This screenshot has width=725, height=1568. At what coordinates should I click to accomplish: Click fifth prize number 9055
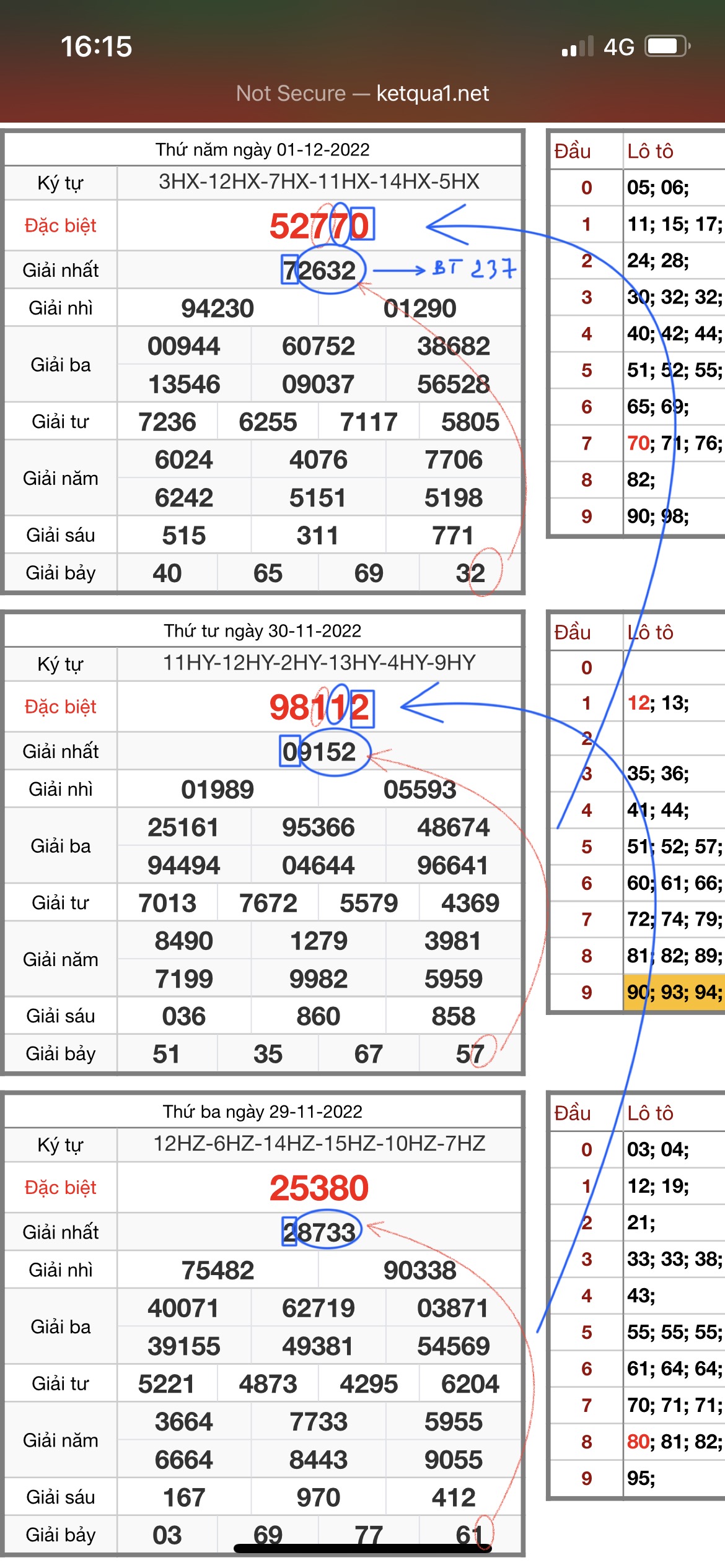454,1460
